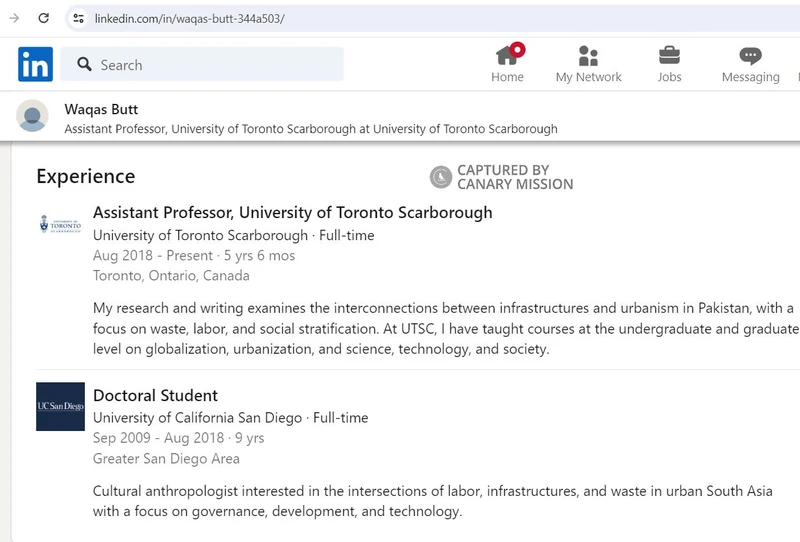Reload the page in the browser
The height and width of the screenshot is (542, 800).
coord(44,18)
